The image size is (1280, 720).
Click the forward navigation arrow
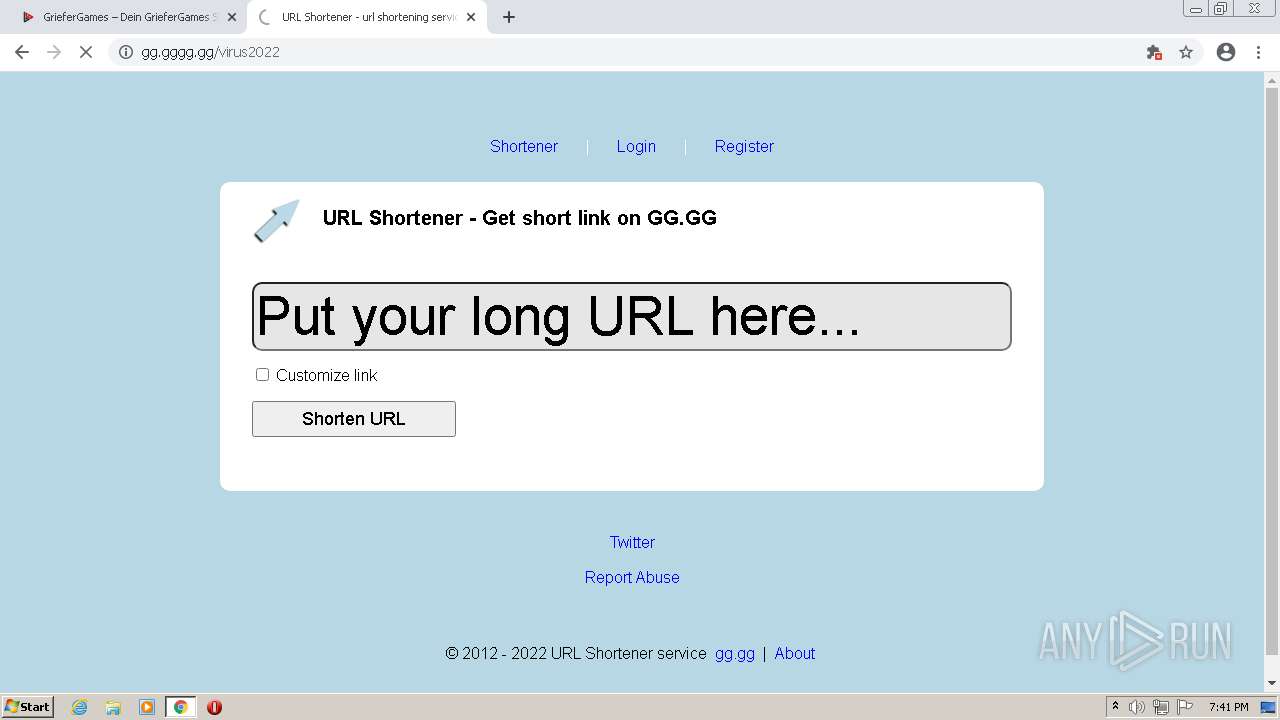(x=54, y=52)
